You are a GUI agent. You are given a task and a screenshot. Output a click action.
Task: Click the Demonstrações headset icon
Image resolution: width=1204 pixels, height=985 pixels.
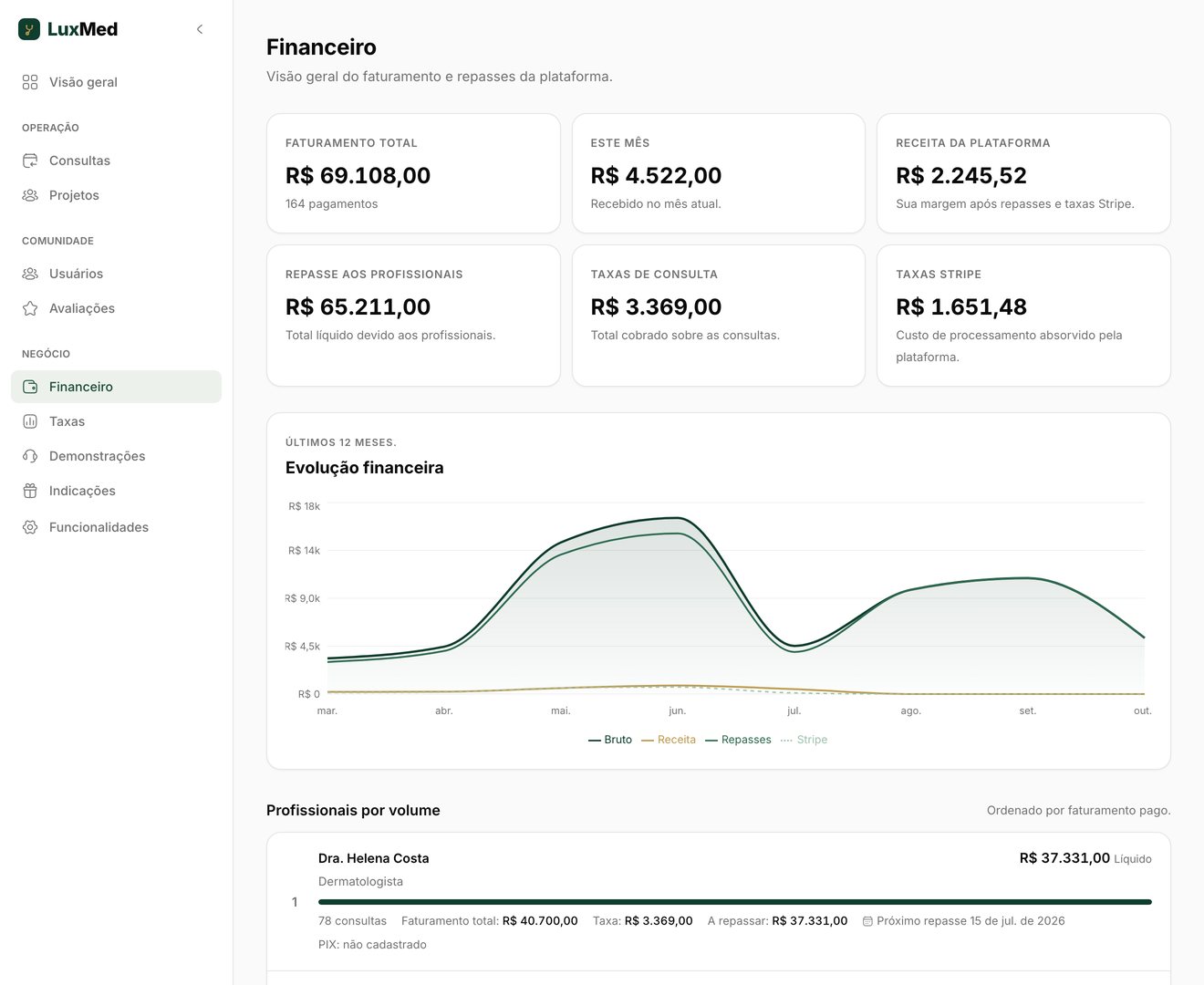(30, 456)
